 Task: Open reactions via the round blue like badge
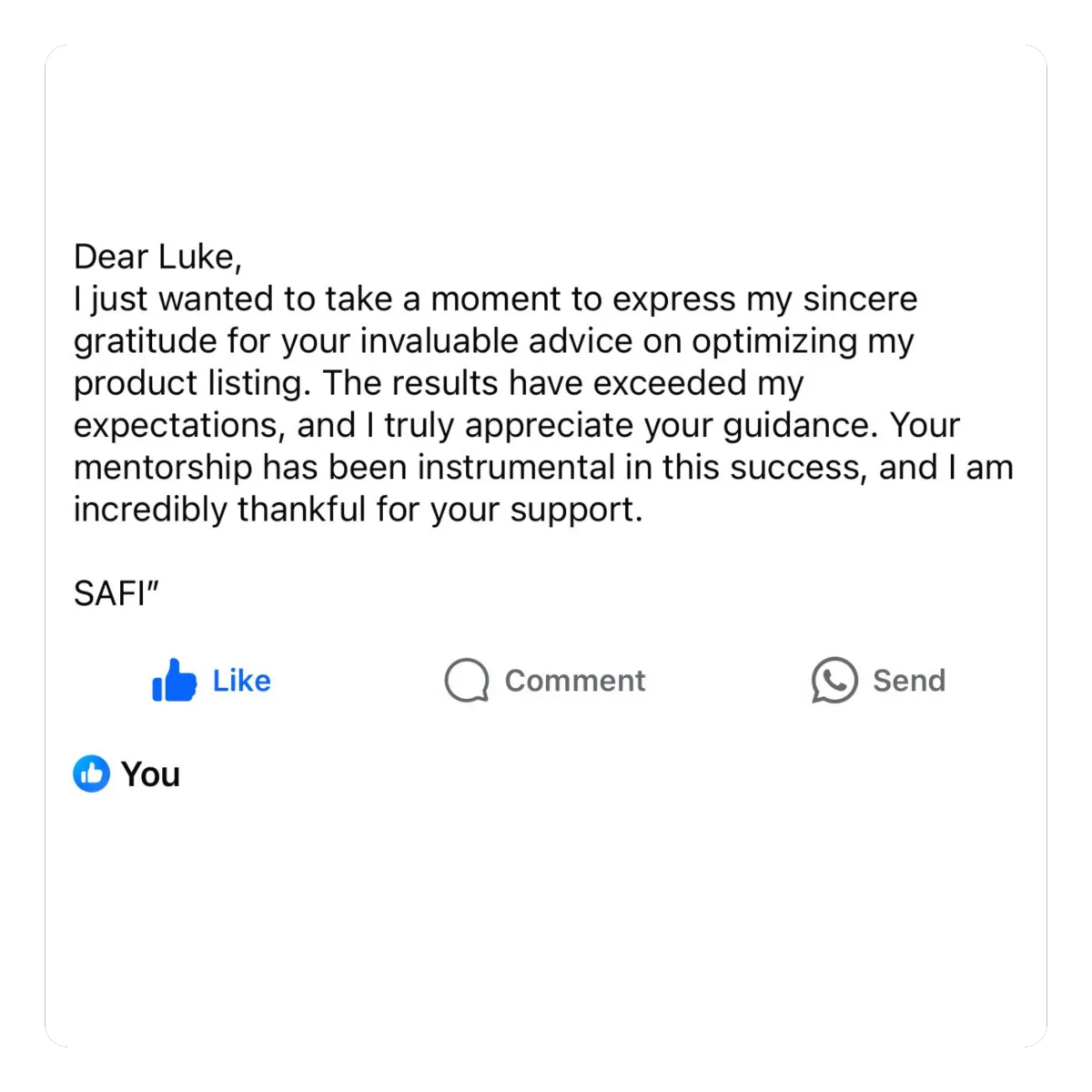coord(91,773)
